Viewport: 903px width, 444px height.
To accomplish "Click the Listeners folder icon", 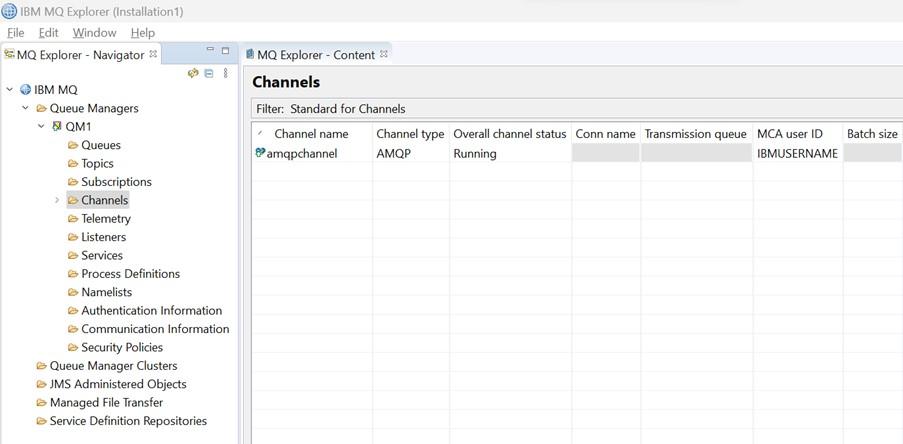I will (73, 237).
